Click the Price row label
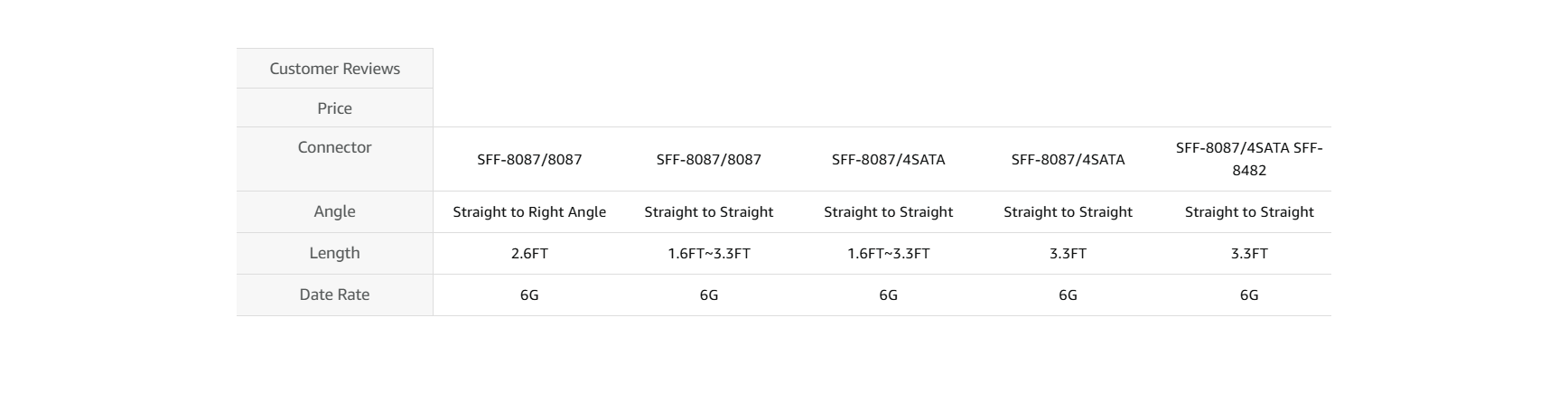The image size is (1568, 402). [334, 108]
